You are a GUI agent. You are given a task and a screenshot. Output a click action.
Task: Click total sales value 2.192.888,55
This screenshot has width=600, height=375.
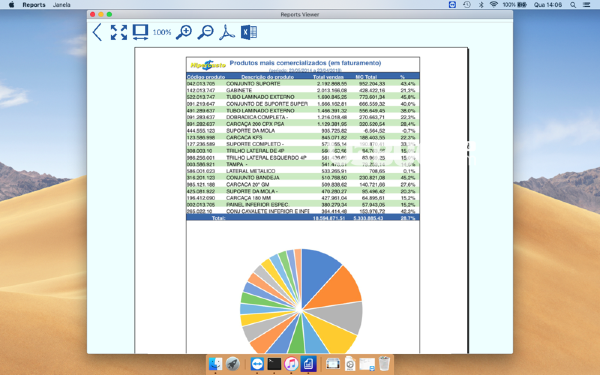click(332, 83)
